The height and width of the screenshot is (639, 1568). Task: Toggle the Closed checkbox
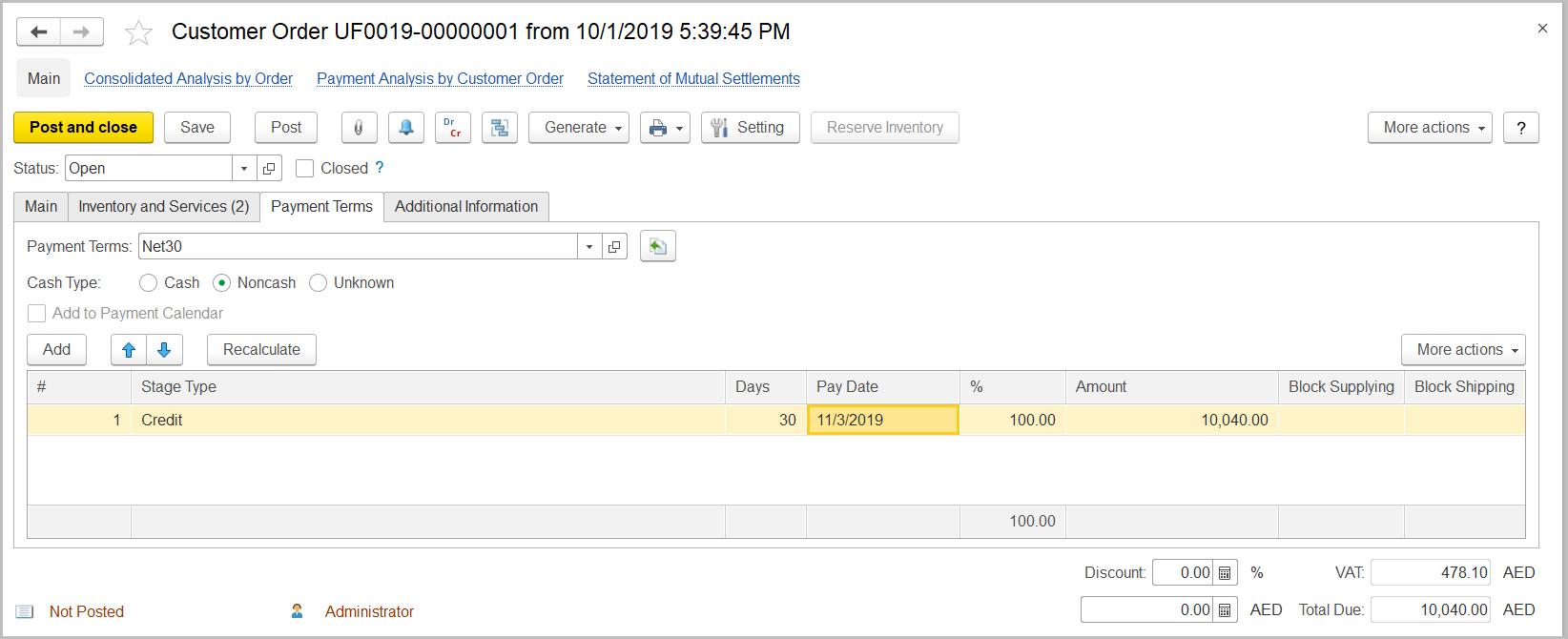[x=305, y=169]
